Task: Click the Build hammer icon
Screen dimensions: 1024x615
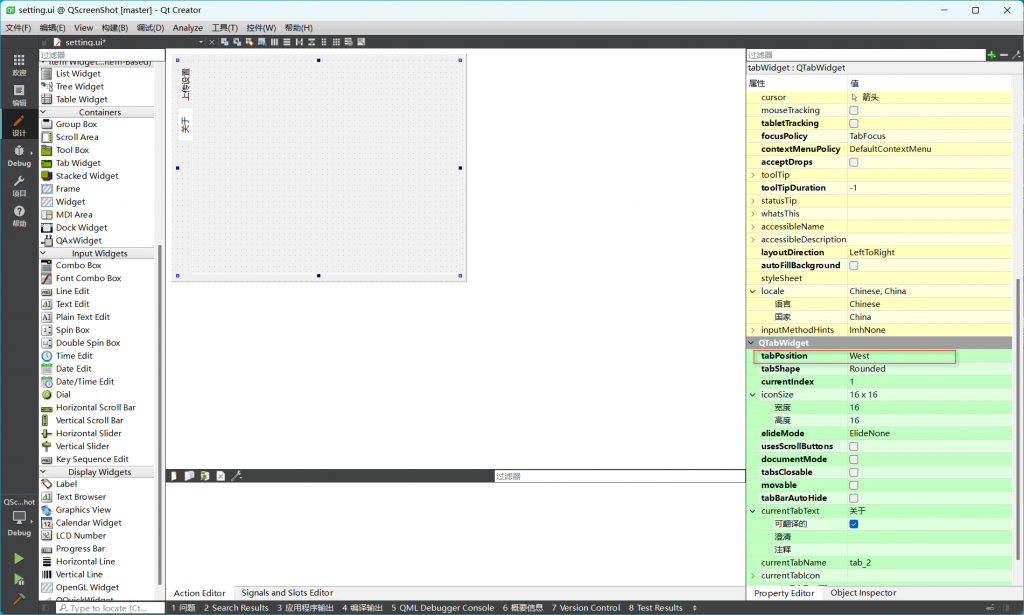Action: click(19, 598)
